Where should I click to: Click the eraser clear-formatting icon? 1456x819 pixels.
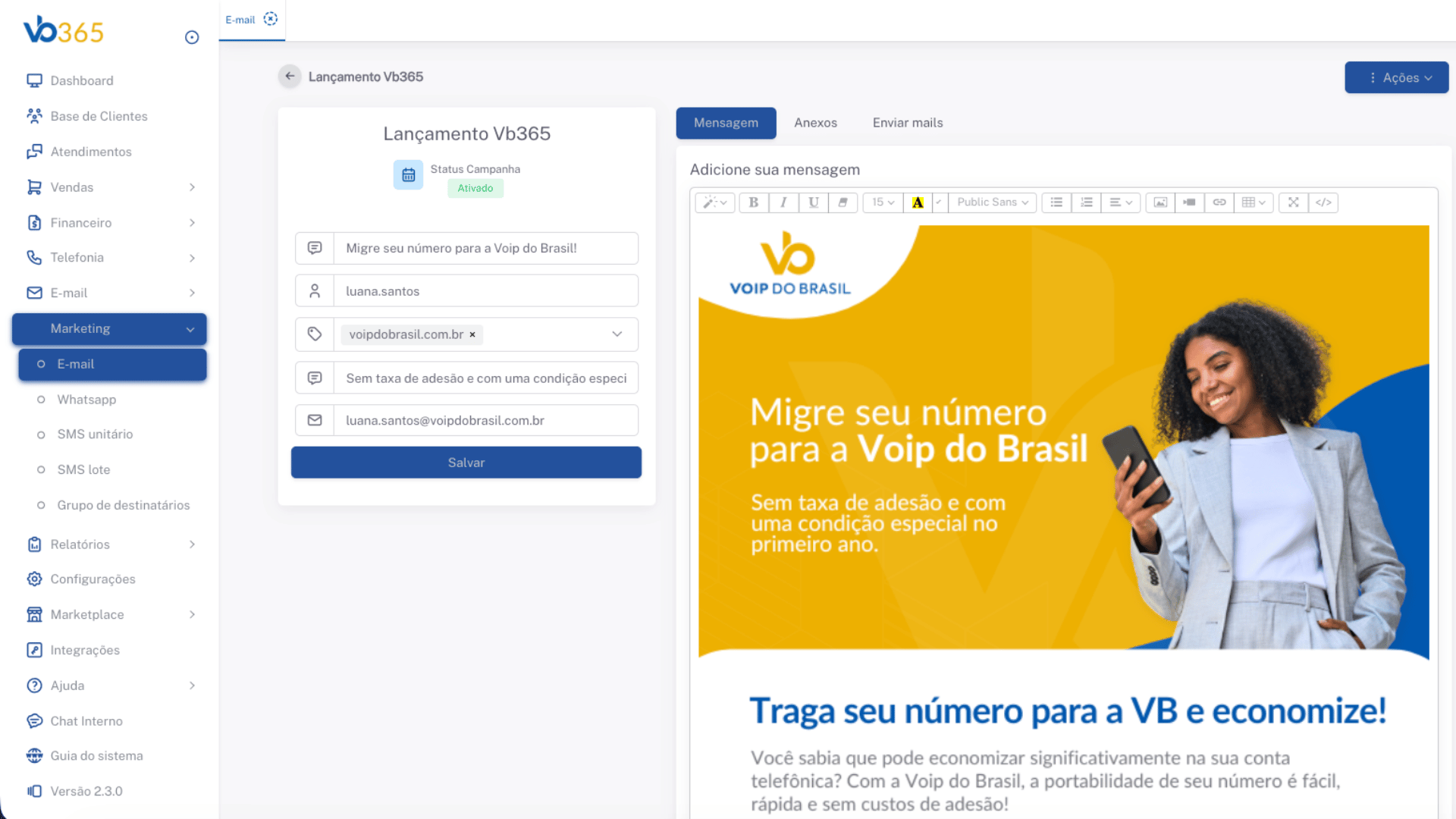coord(843,202)
